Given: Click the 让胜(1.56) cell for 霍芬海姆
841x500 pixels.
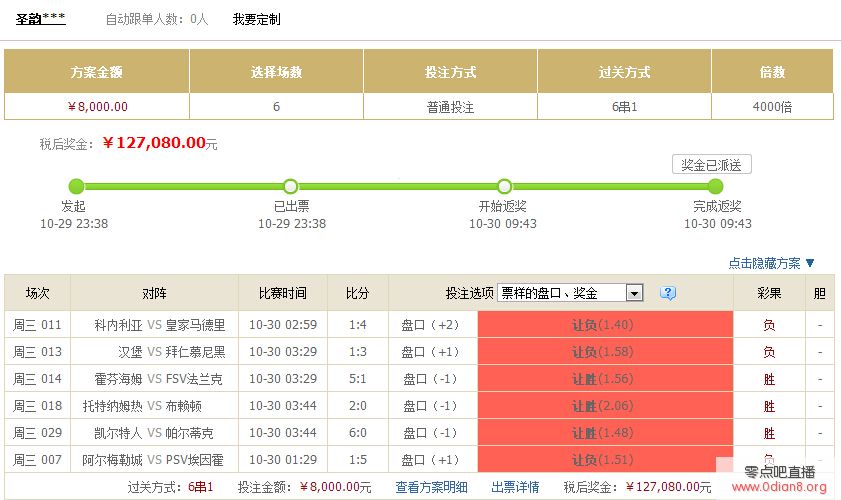Looking at the screenshot, I should click(x=603, y=379).
